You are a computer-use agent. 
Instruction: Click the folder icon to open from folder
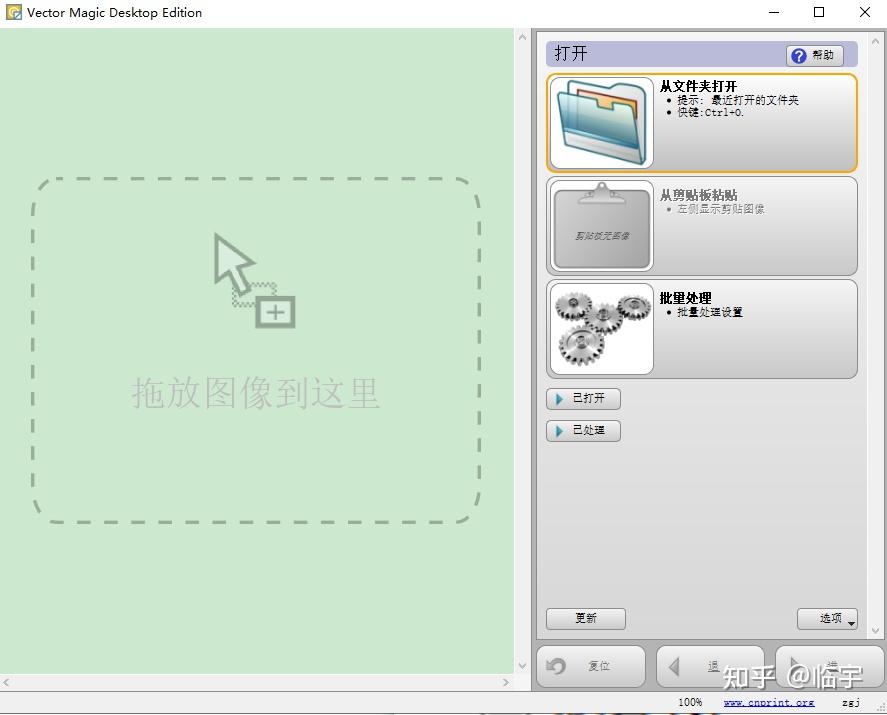pyautogui.click(x=600, y=120)
